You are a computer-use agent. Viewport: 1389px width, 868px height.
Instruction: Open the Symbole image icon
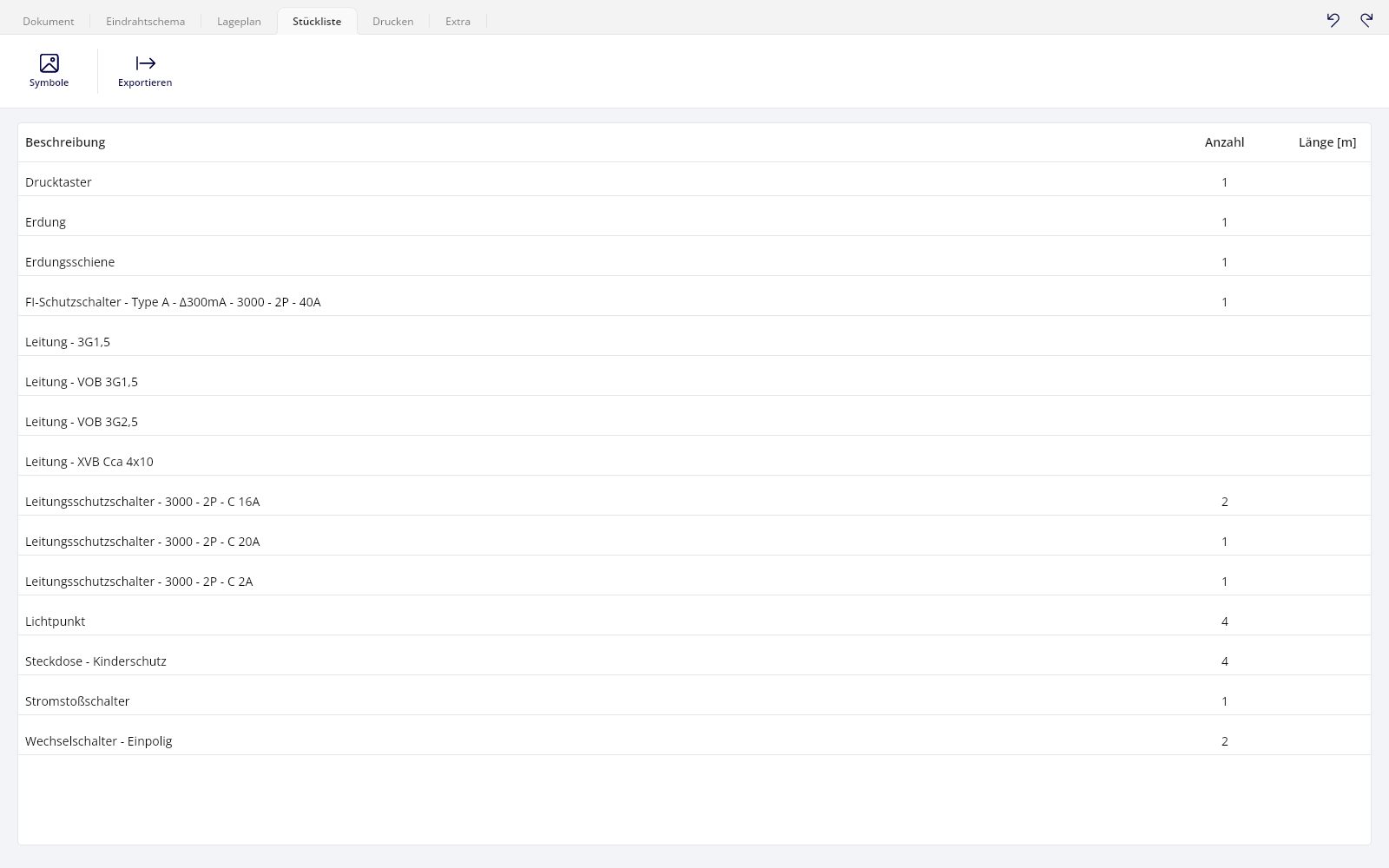tap(49, 63)
